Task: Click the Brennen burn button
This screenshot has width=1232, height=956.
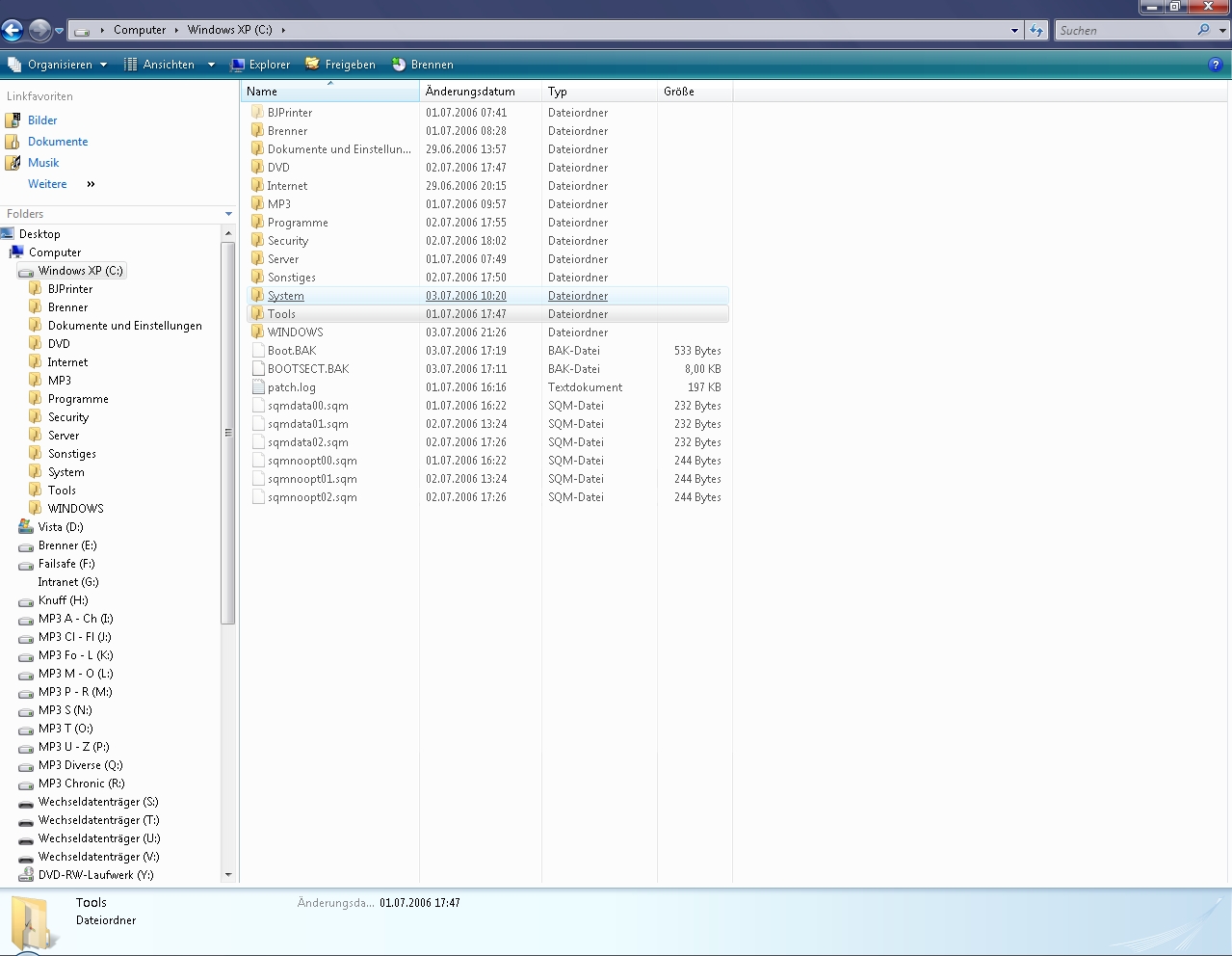Action: [422, 65]
